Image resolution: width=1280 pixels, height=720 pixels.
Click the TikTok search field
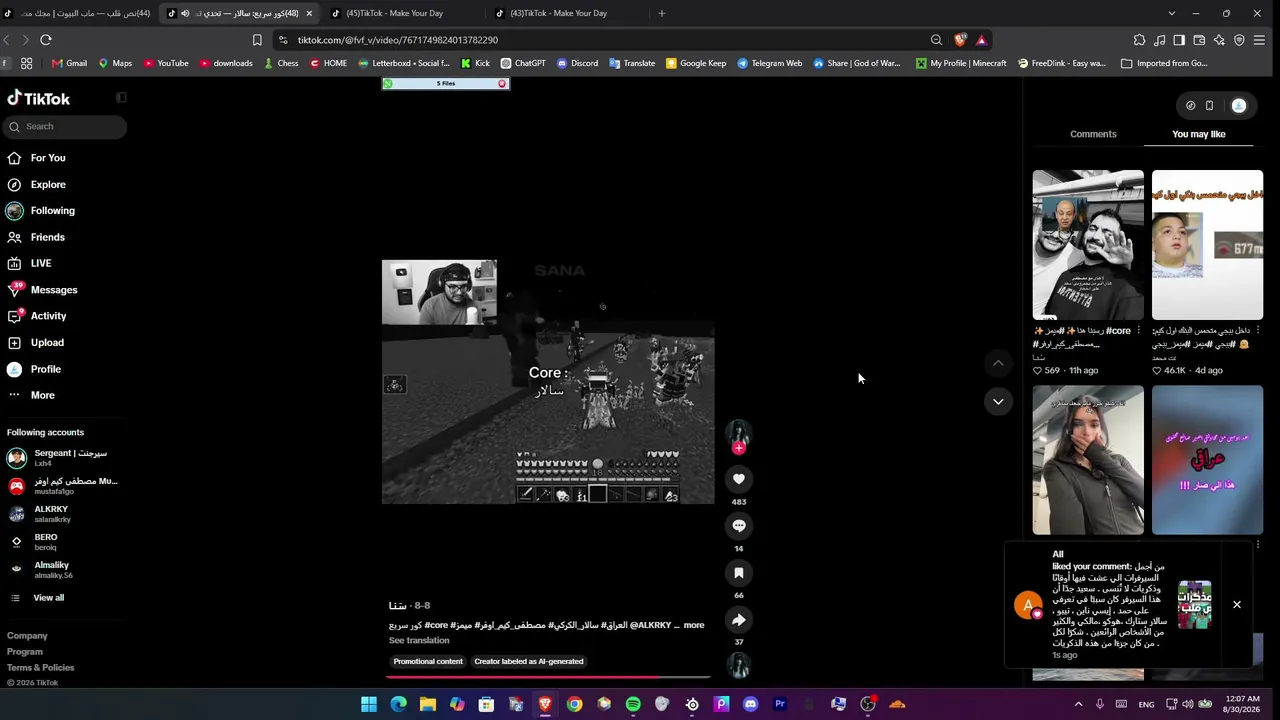pyautogui.click(x=66, y=126)
